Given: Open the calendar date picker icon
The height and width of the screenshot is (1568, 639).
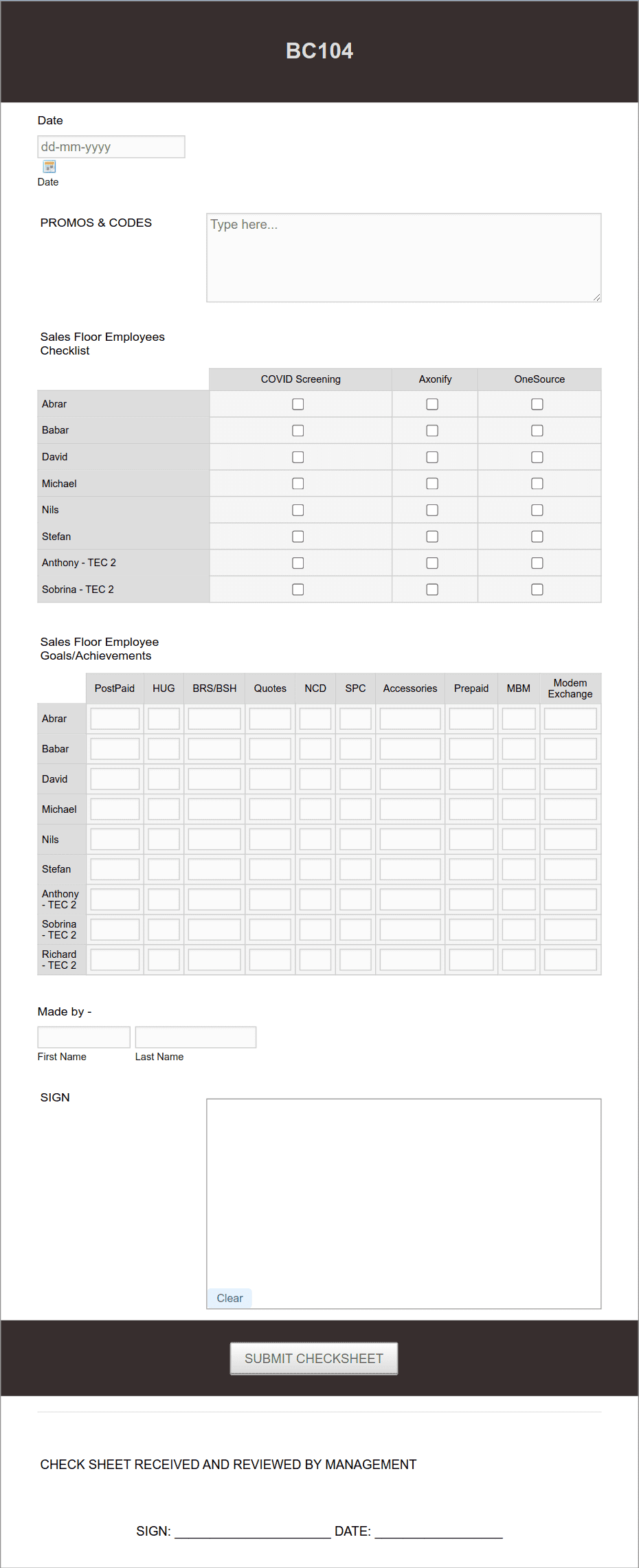Looking at the screenshot, I should point(48,166).
